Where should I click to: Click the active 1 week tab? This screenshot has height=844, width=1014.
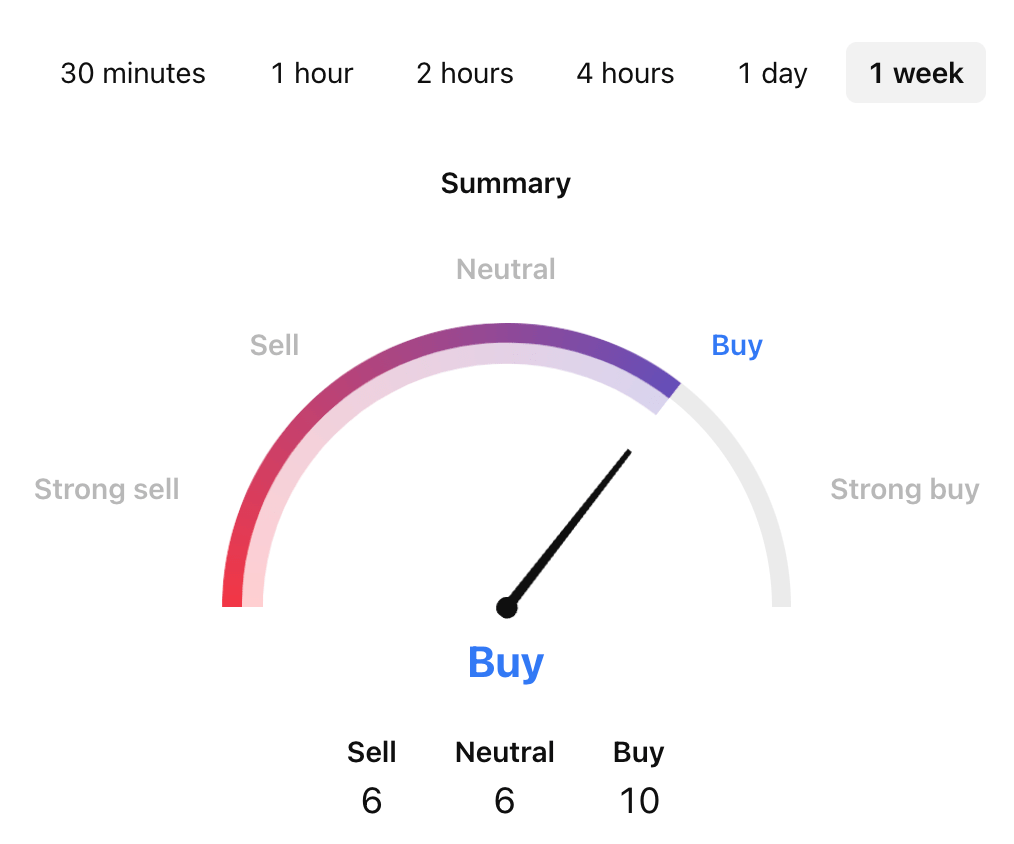(x=916, y=73)
